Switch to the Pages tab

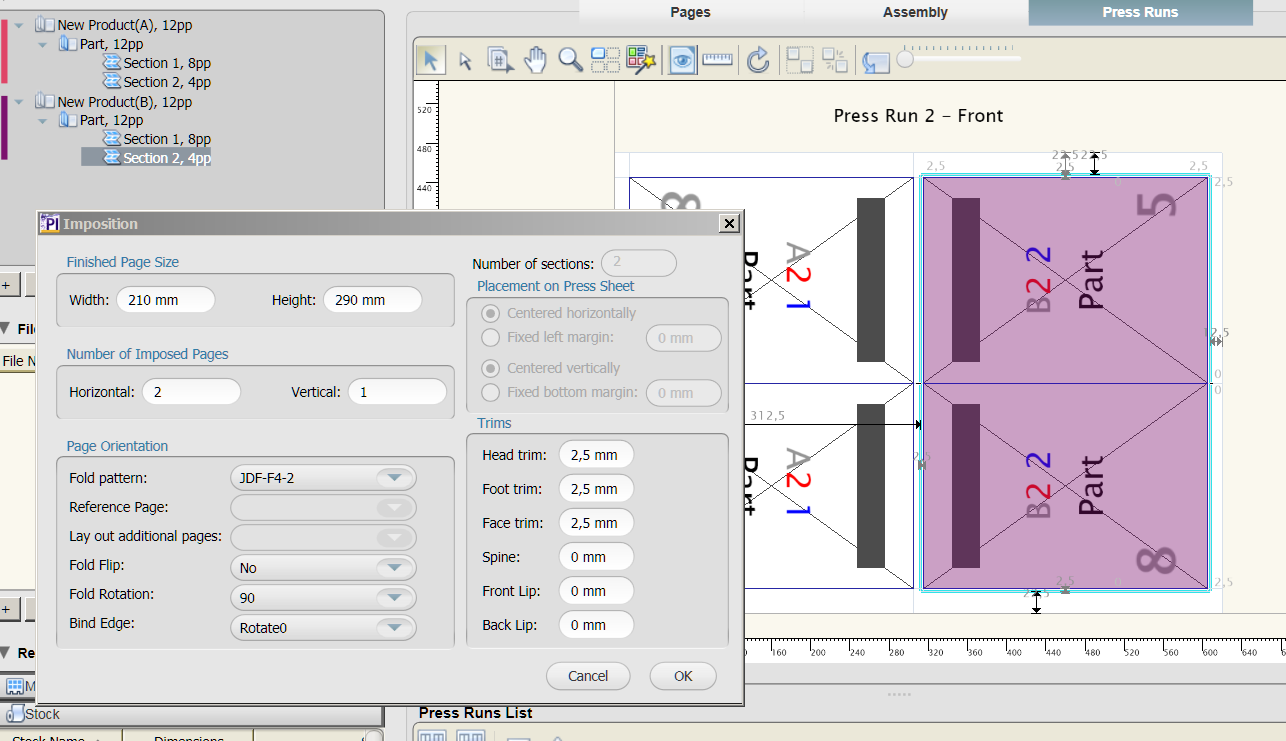[690, 12]
